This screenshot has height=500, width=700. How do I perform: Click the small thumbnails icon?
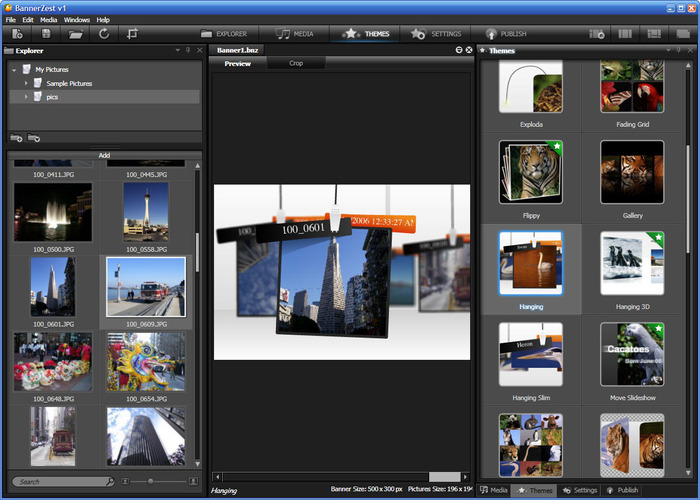tap(125, 481)
